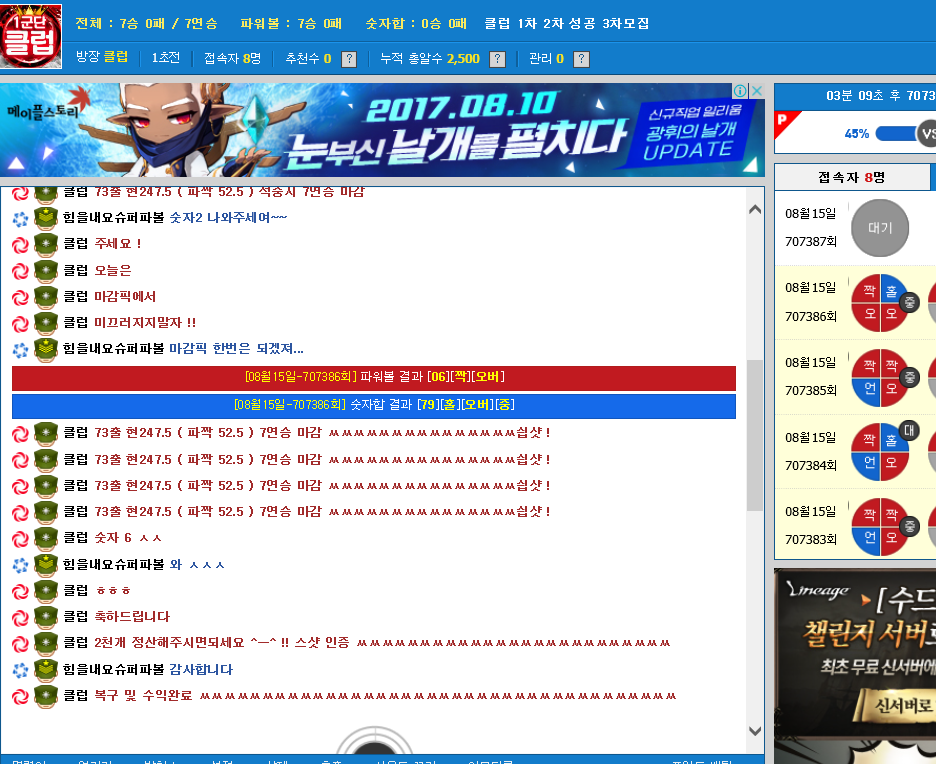The height and width of the screenshot is (764, 936).
Task: Click the 대기 circle for round 707387회
Action: (880, 228)
